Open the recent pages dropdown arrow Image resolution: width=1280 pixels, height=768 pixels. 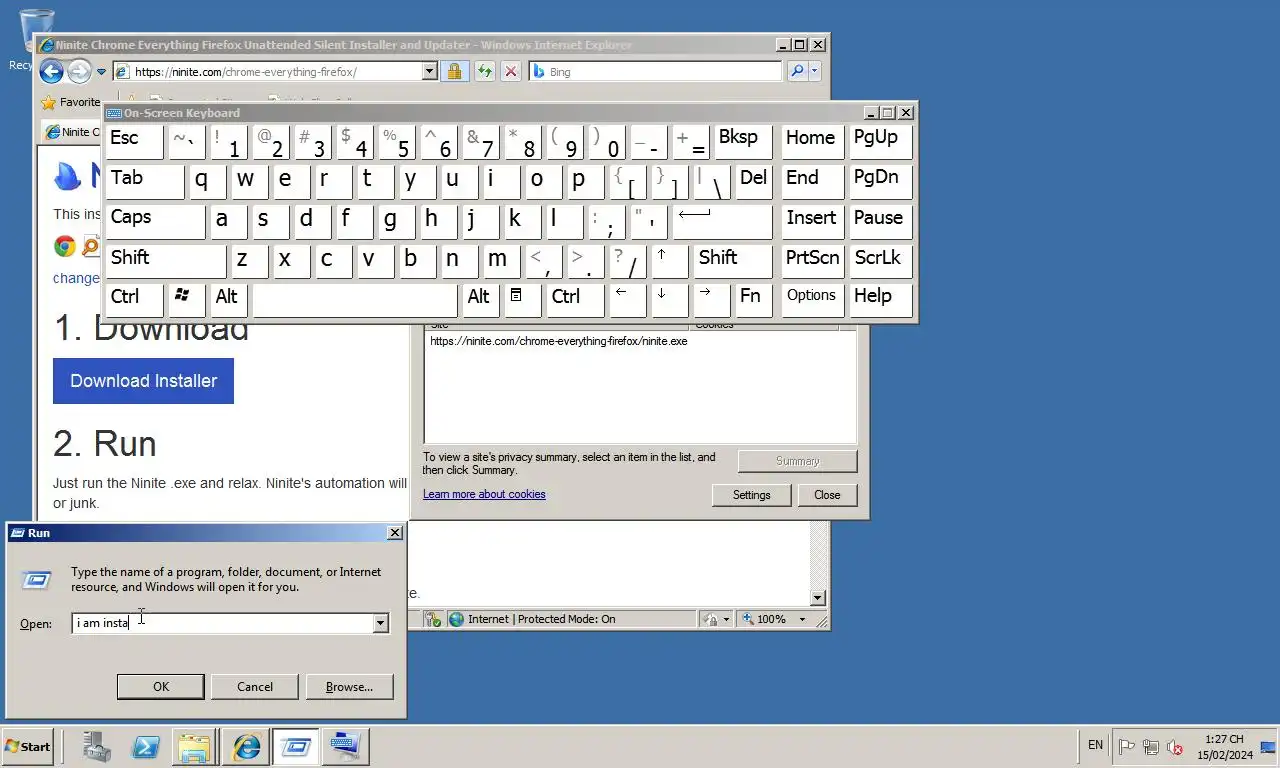coord(102,72)
